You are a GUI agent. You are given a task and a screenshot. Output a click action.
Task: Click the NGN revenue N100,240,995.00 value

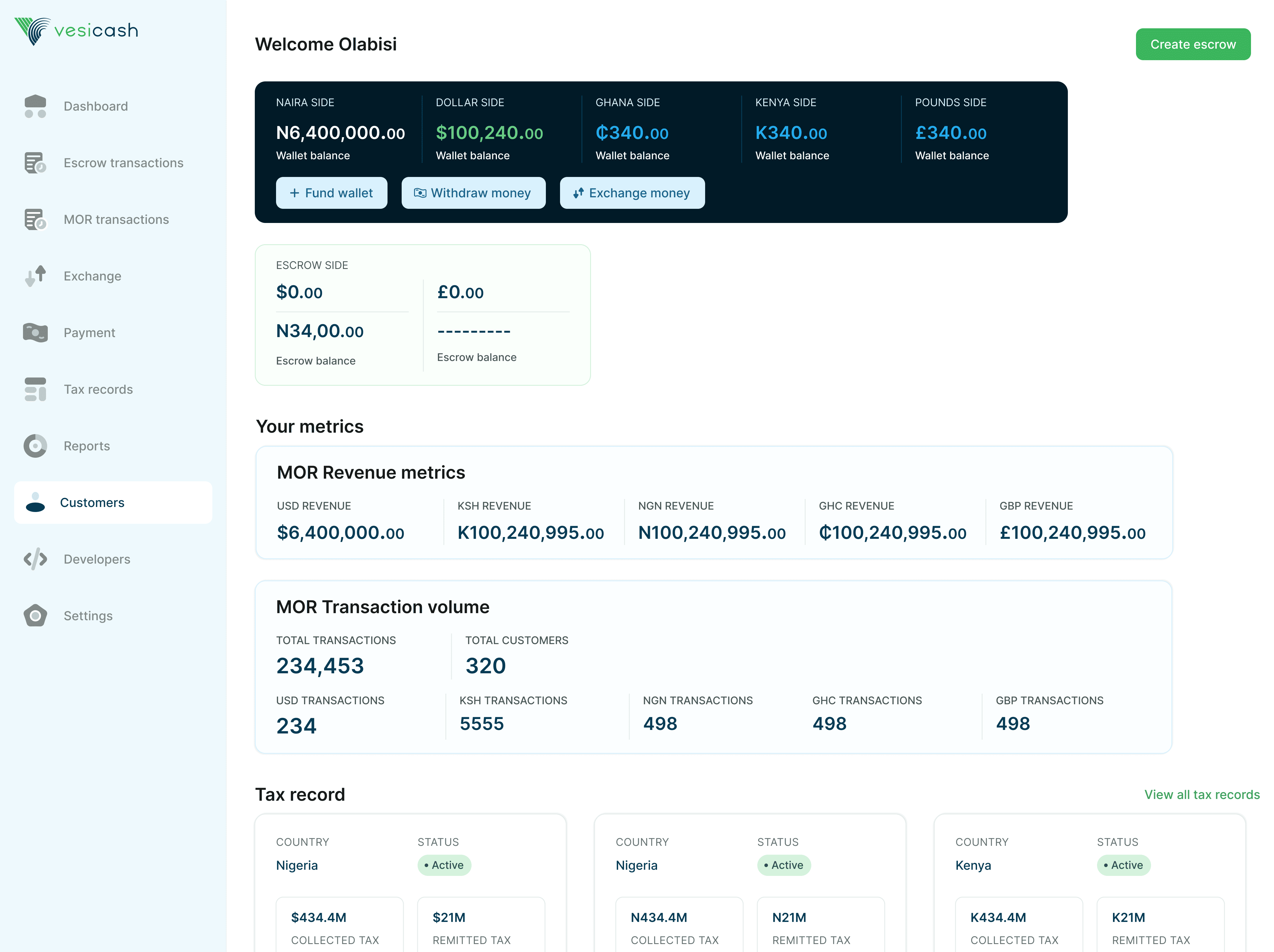pyautogui.click(x=712, y=533)
